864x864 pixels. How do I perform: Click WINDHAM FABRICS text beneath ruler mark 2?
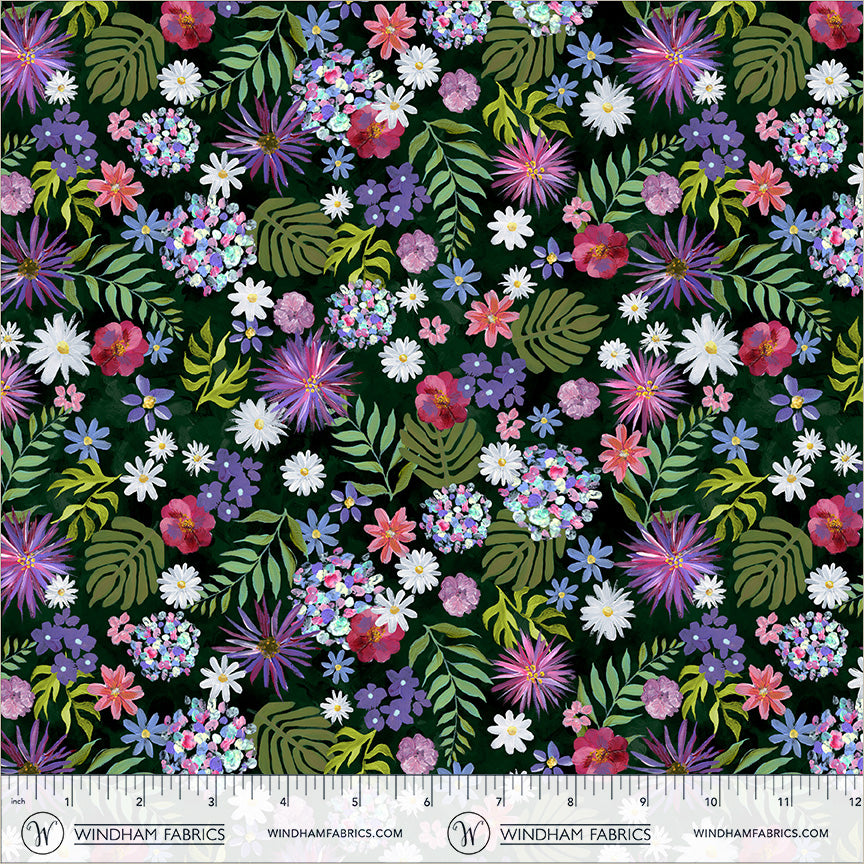tap(149, 834)
